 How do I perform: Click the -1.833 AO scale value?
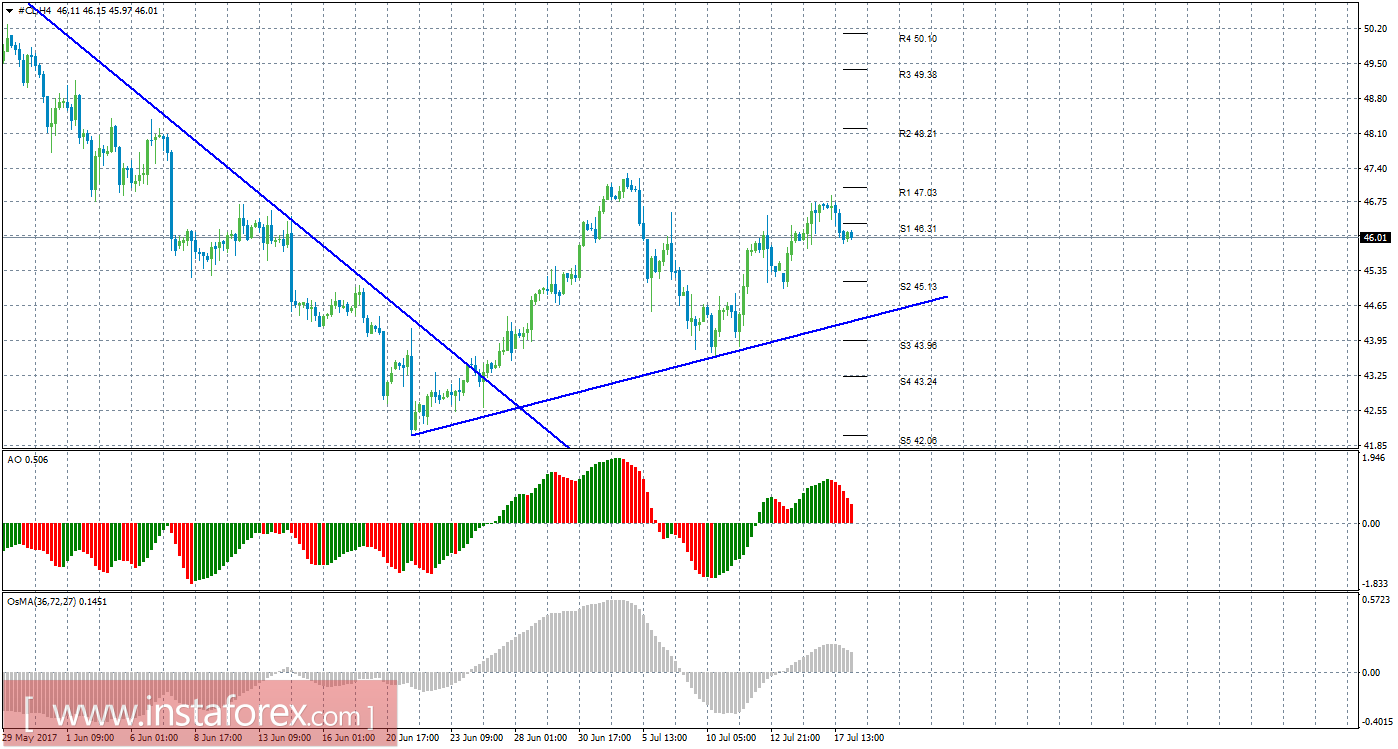(1373, 584)
